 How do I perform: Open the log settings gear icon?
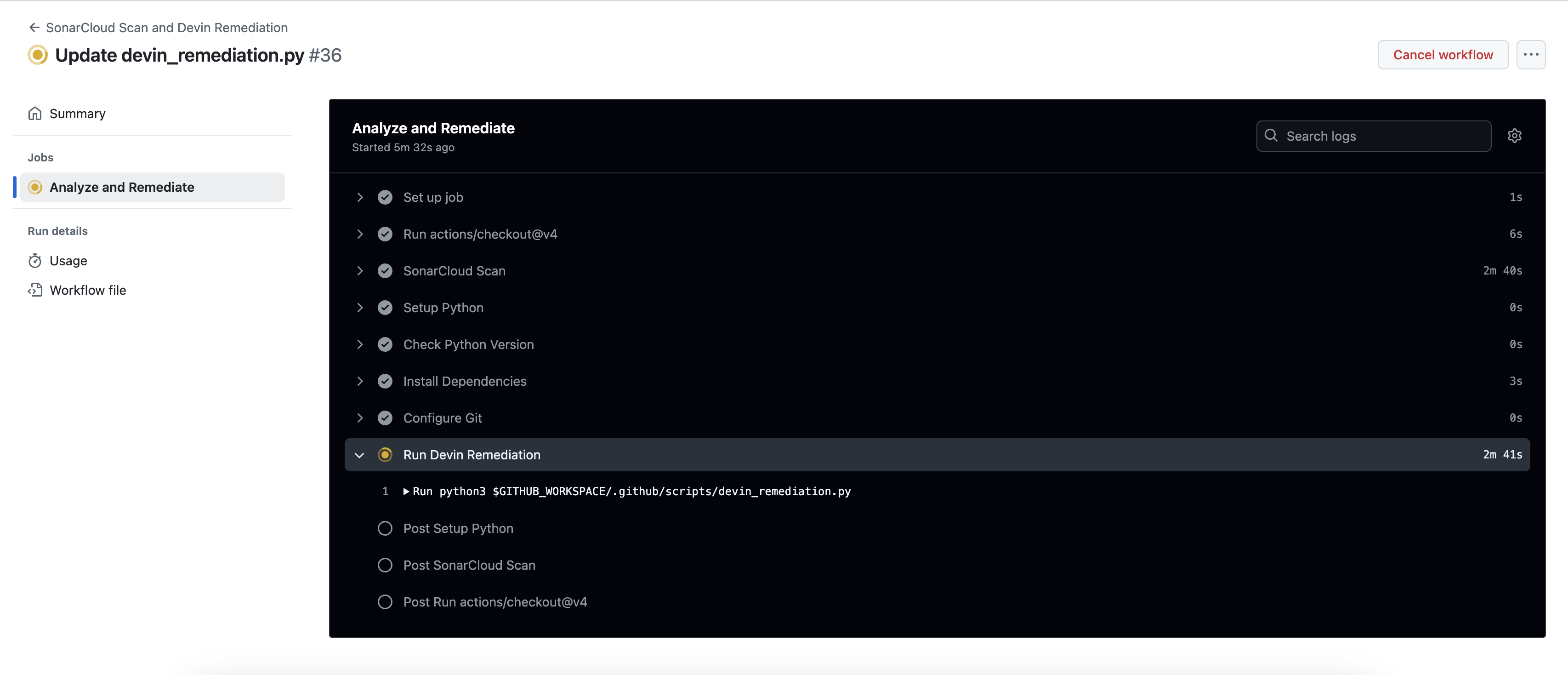pos(1515,135)
